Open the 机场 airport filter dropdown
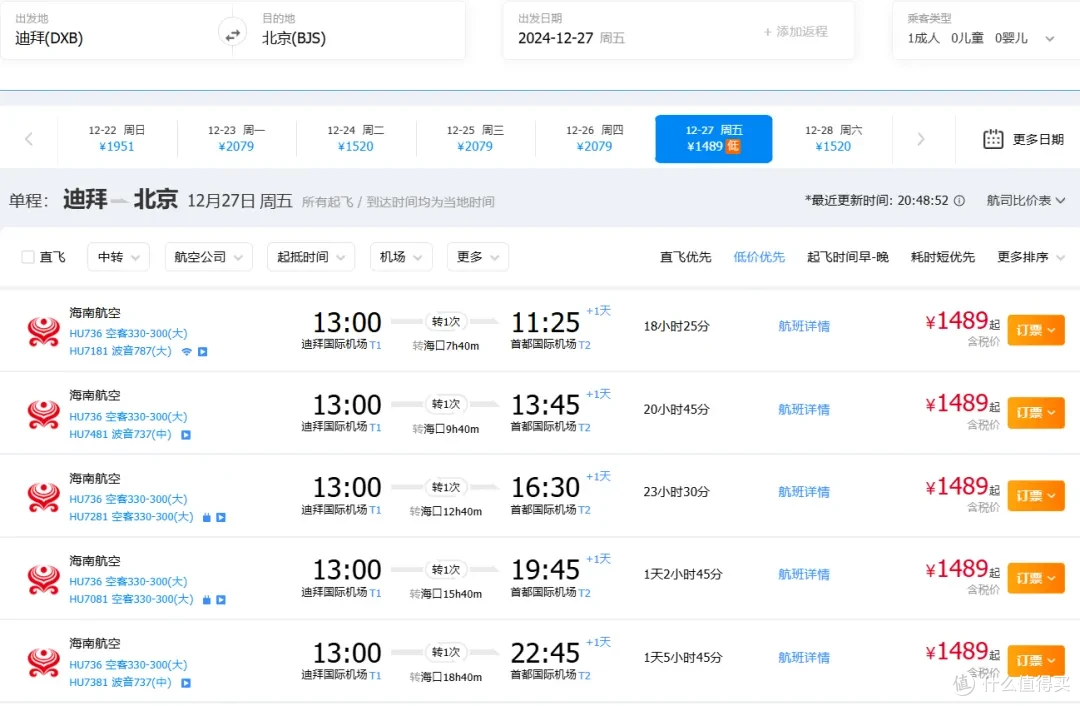 (x=401, y=257)
